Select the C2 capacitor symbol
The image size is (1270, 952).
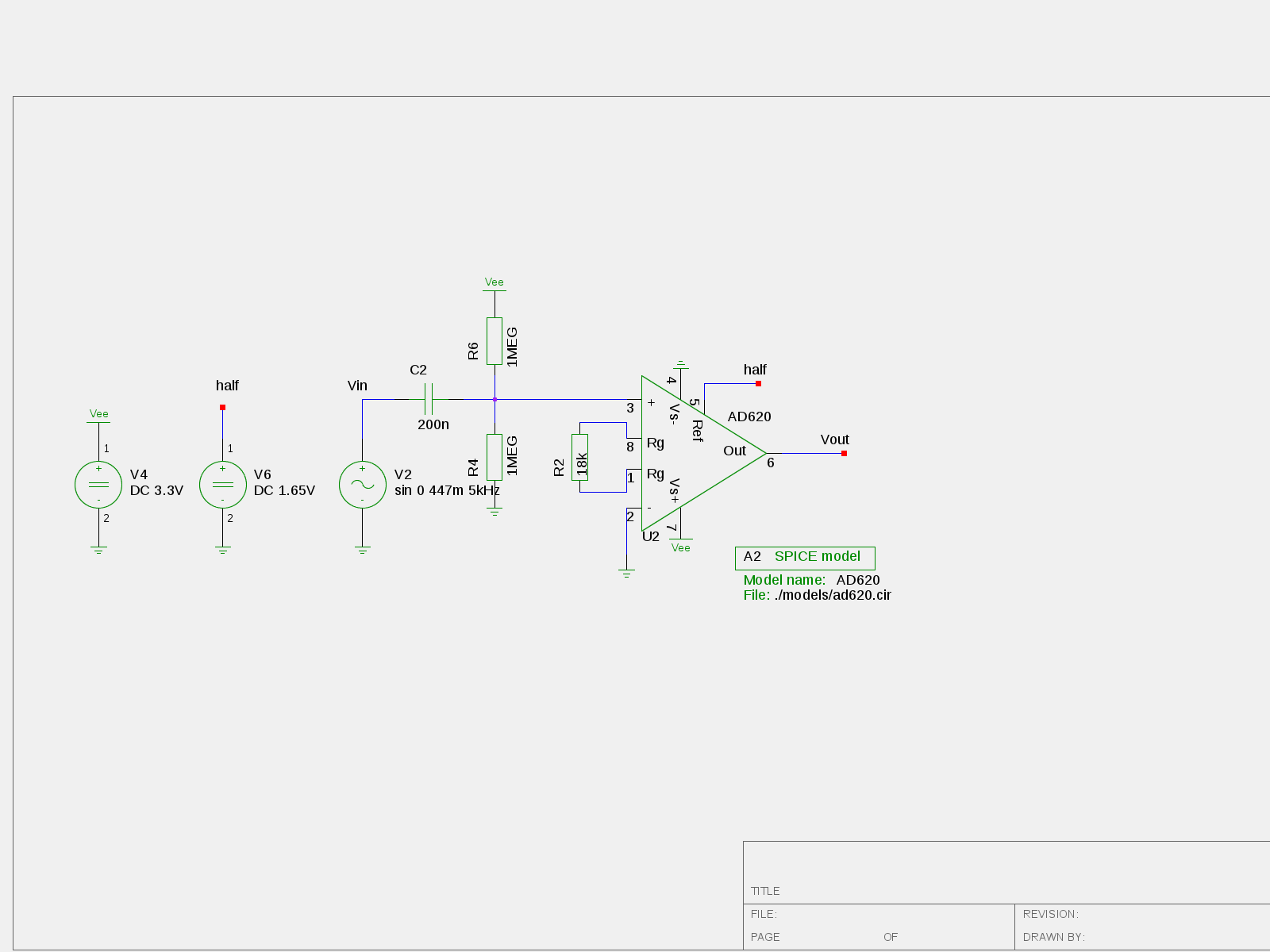click(429, 399)
